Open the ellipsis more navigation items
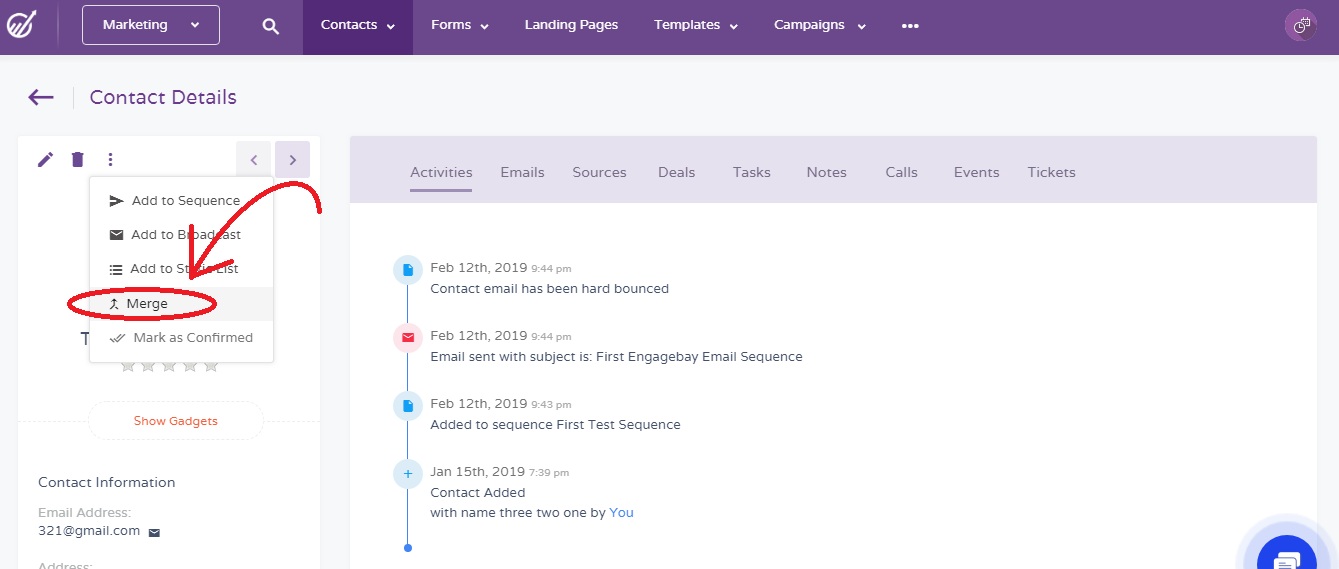 coord(910,26)
